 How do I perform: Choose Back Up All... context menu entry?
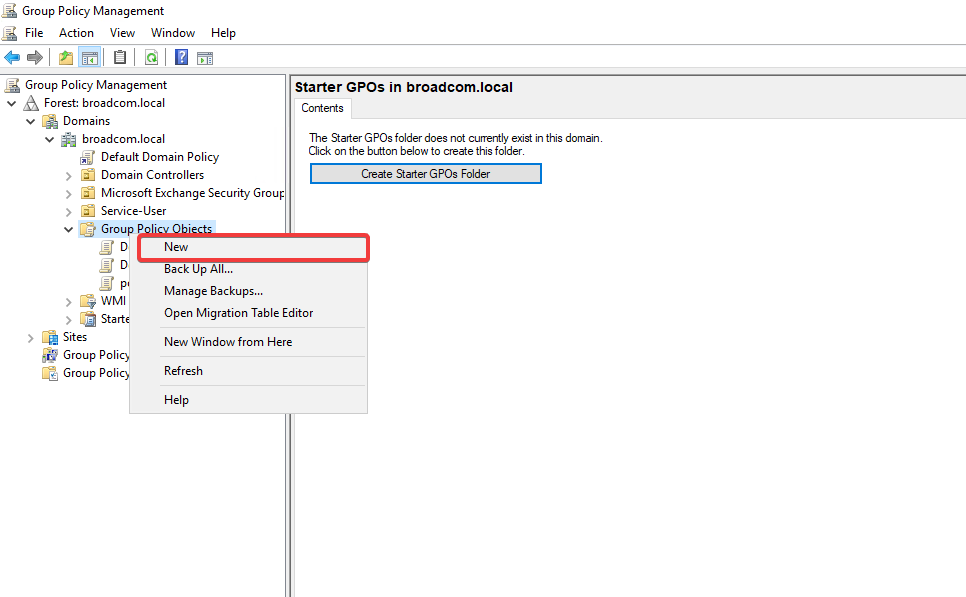click(x=198, y=269)
